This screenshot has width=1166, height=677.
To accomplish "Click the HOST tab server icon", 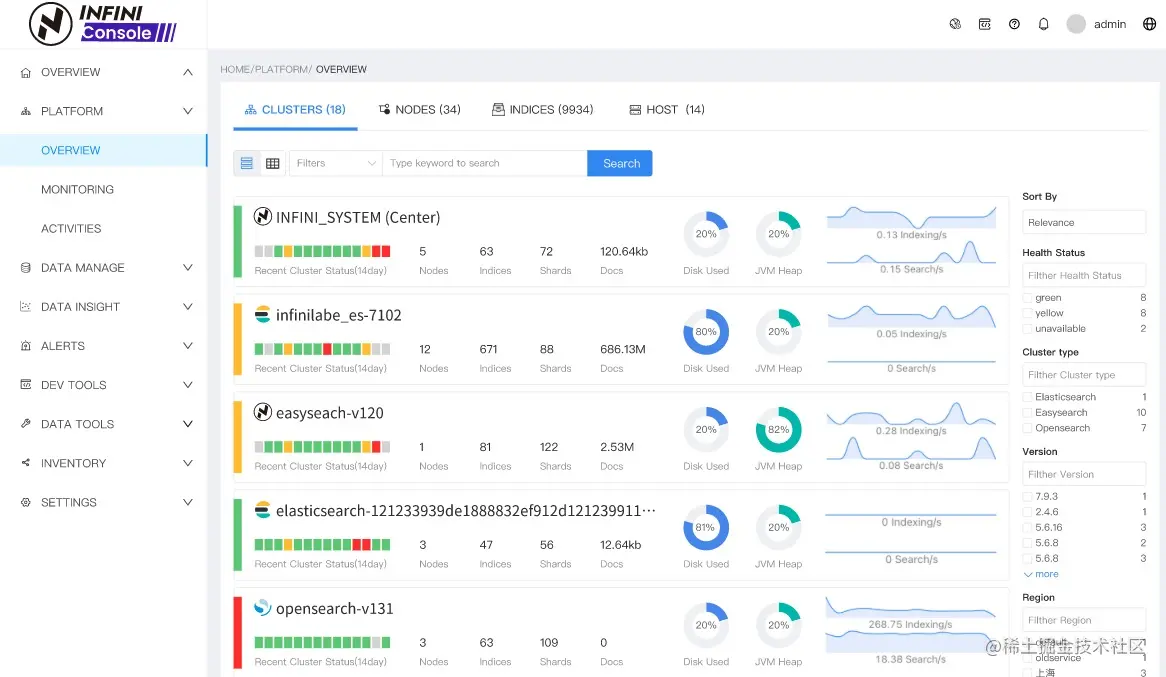I will [635, 110].
